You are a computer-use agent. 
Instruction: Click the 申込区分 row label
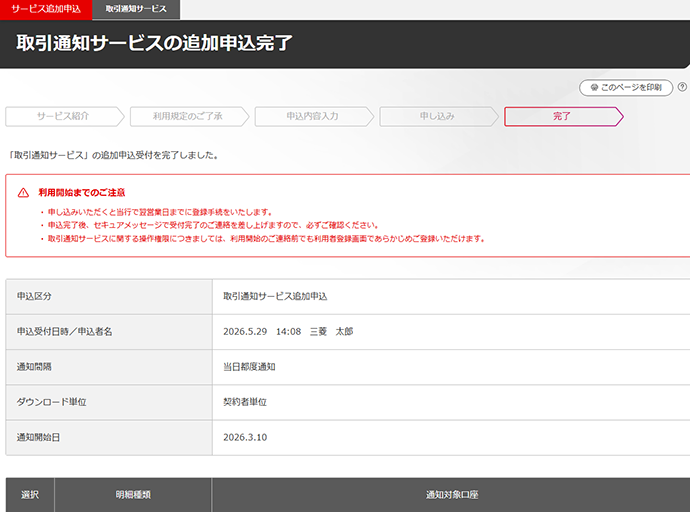[x=34, y=297]
